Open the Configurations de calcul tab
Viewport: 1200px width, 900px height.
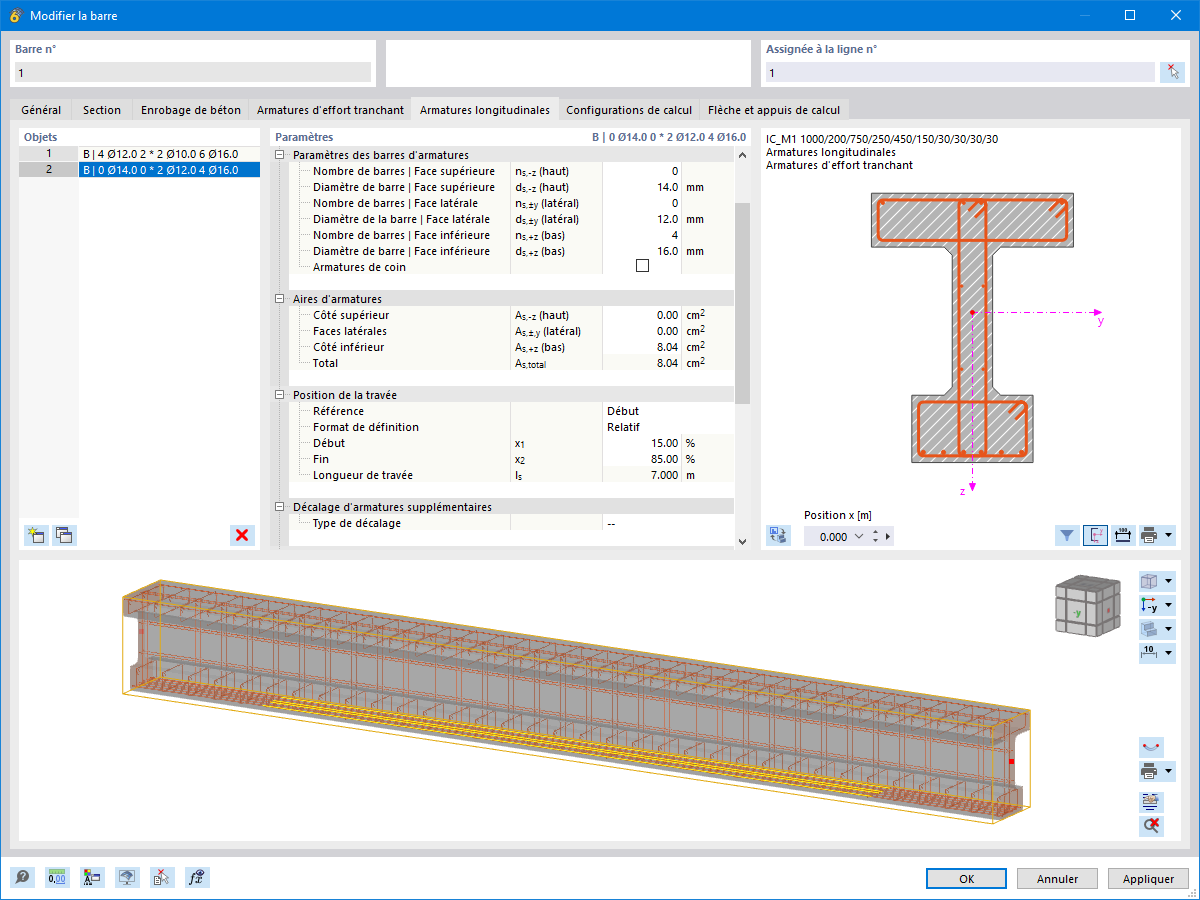[629, 110]
